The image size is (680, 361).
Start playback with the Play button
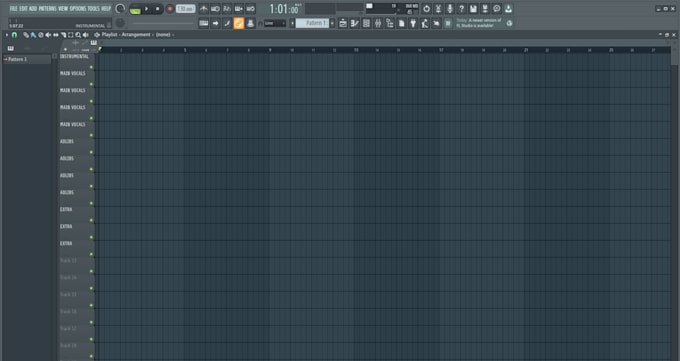[x=147, y=9]
